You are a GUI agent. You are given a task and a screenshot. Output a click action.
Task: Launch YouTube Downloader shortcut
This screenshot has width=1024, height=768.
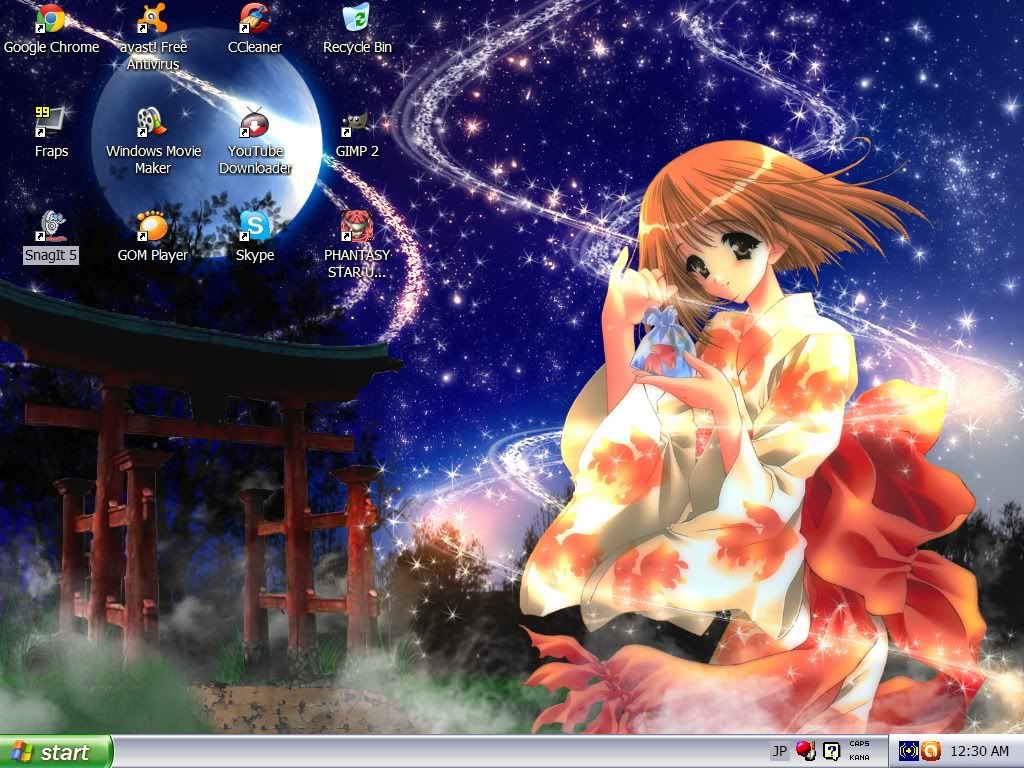tap(255, 141)
